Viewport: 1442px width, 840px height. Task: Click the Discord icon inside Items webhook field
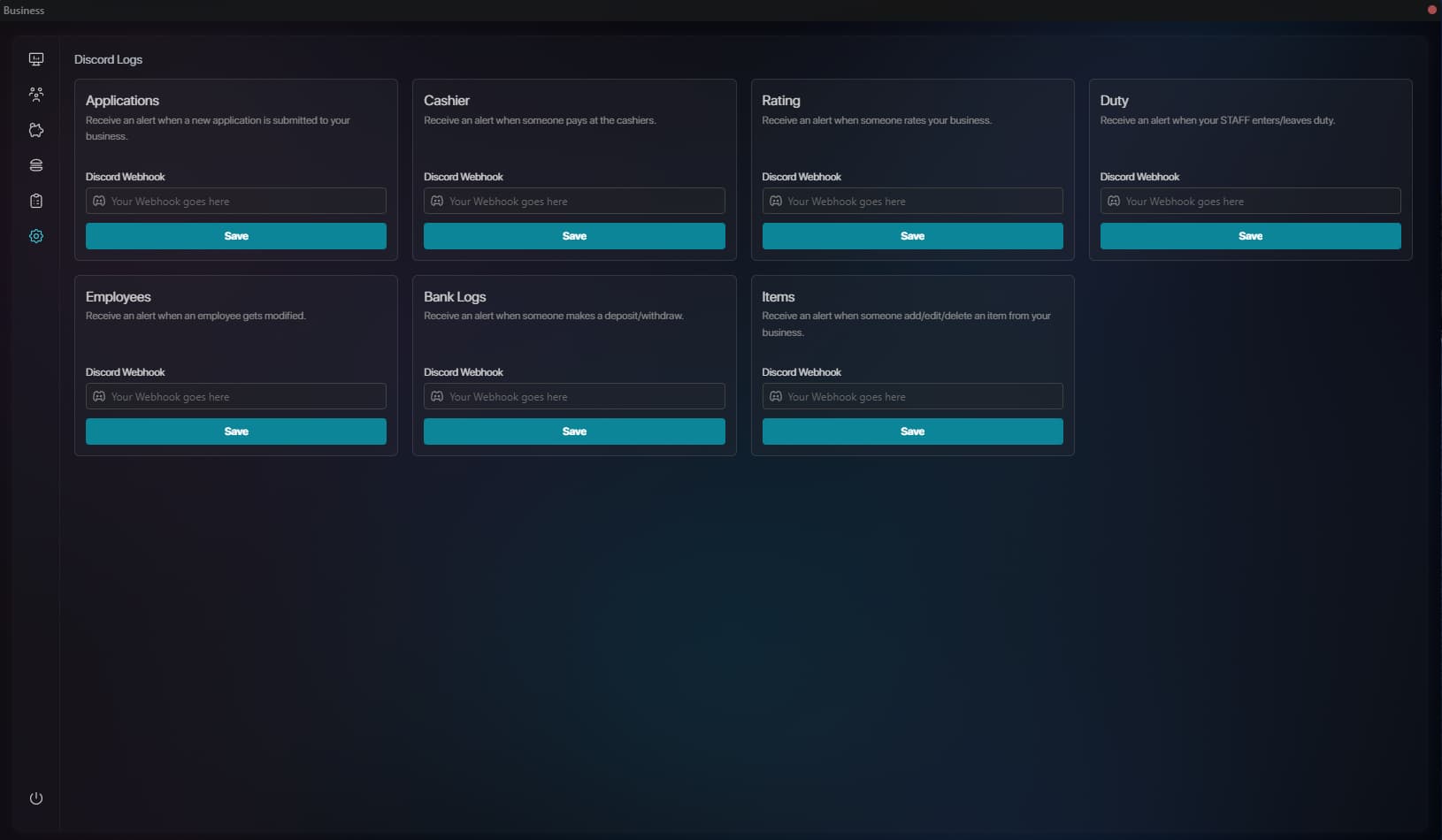(775, 396)
